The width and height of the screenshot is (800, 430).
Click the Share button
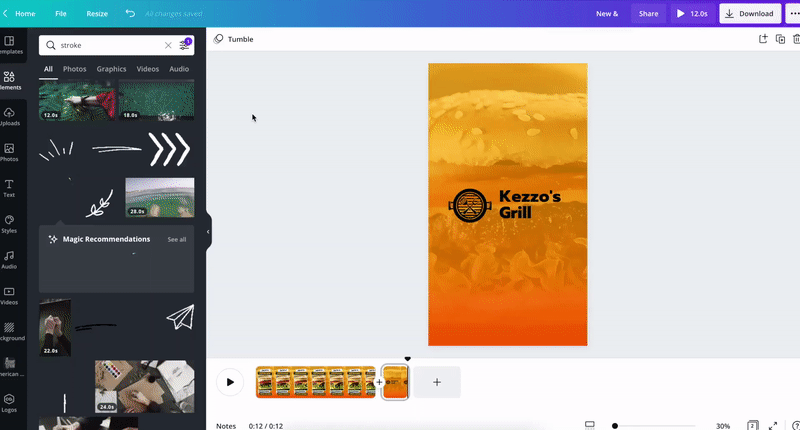[x=648, y=14]
